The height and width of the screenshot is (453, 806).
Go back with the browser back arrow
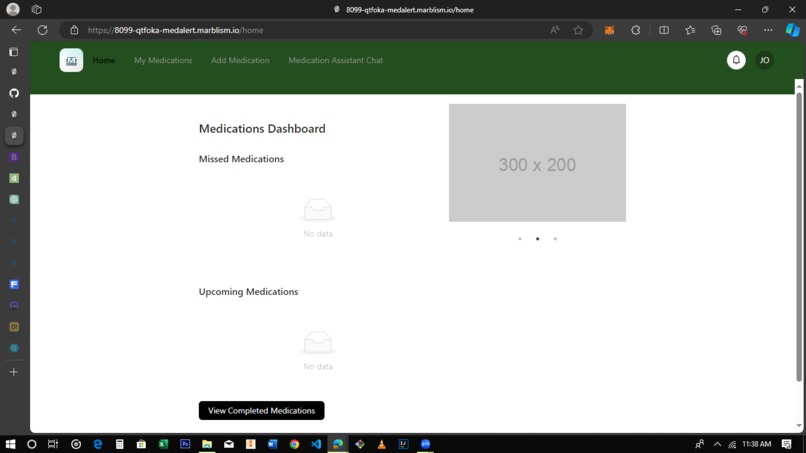coord(16,30)
